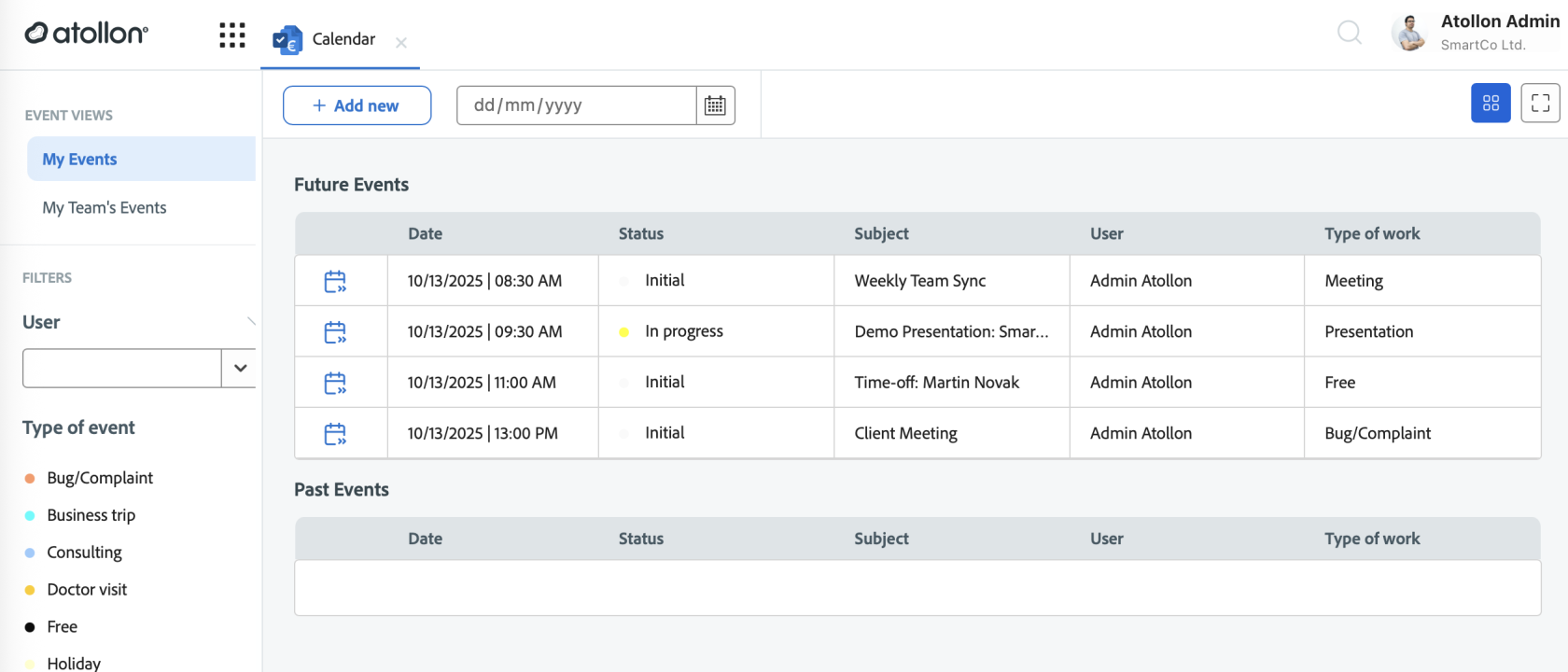Open event icon for Weekly Team Sync
Image resolution: width=1568 pixels, height=672 pixels.
(335, 281)
